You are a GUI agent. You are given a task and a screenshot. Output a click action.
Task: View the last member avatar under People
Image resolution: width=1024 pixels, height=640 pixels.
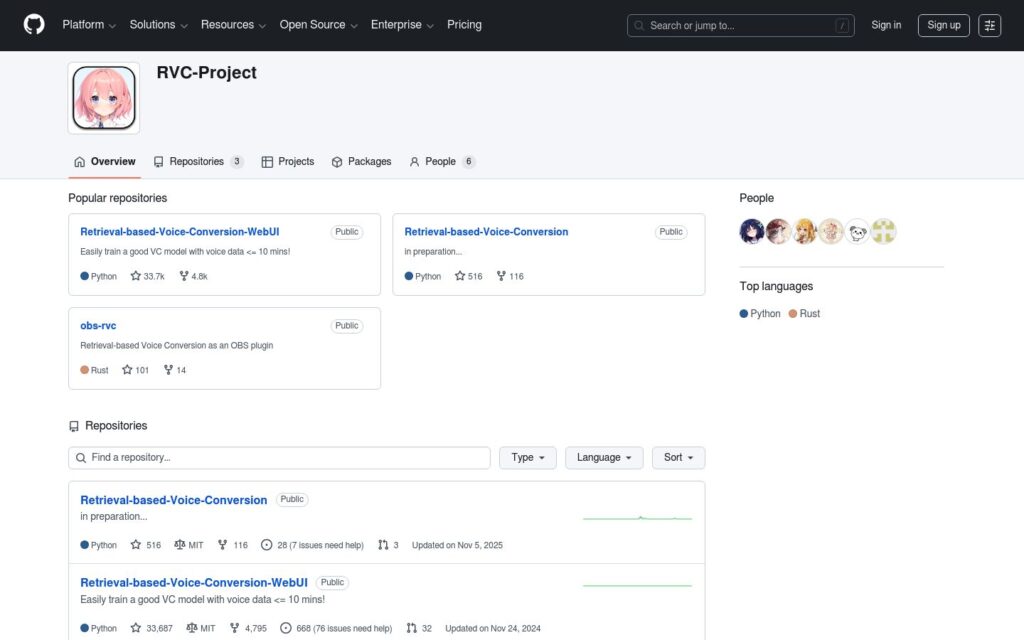tap(884, 231)
